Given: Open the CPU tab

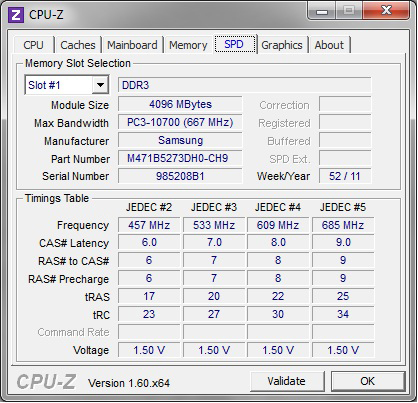Looking at the screenshot, I should point(33,45).
